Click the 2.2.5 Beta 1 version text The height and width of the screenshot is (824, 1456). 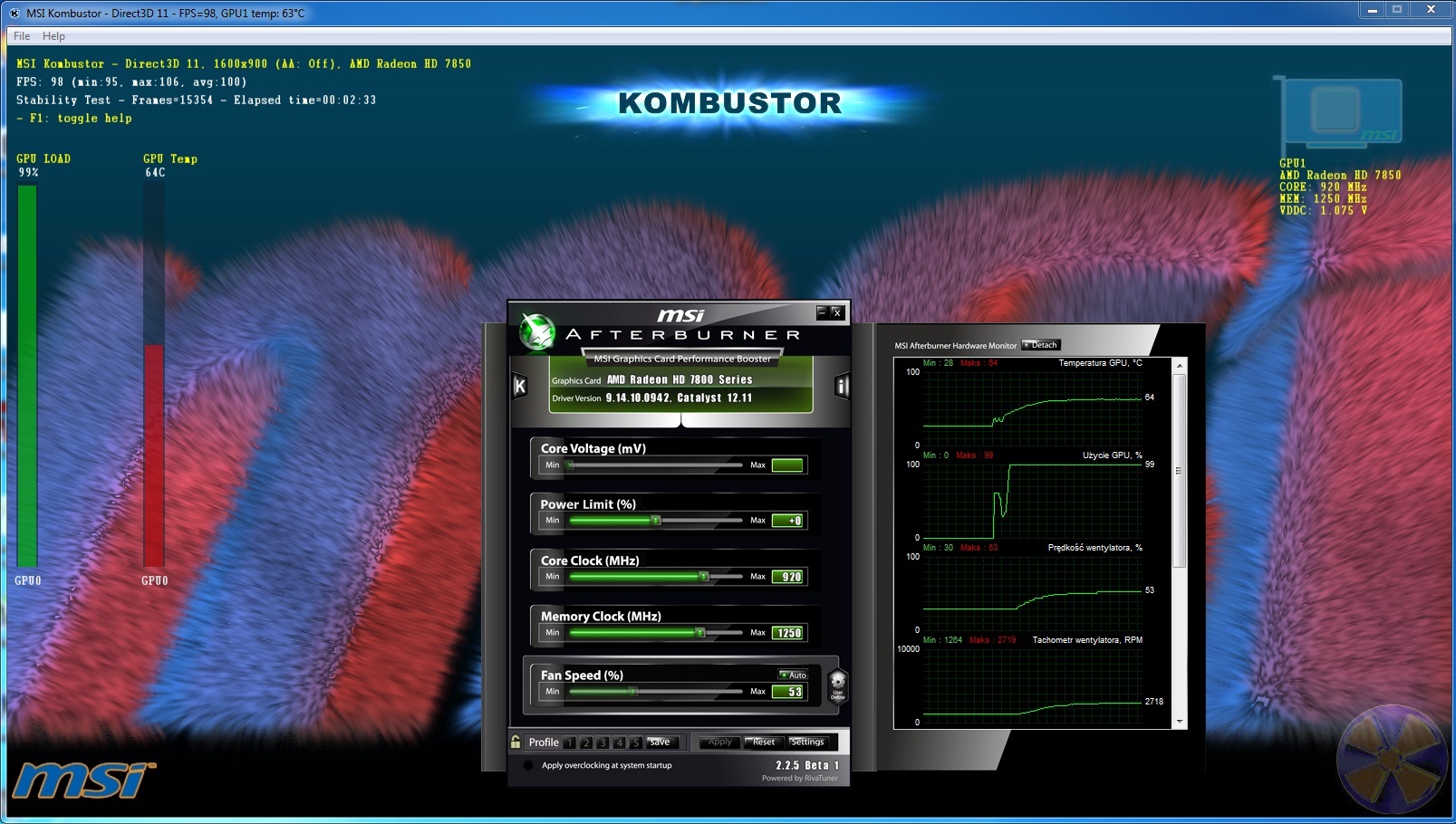pyautogui.click(x=807, y=765)
